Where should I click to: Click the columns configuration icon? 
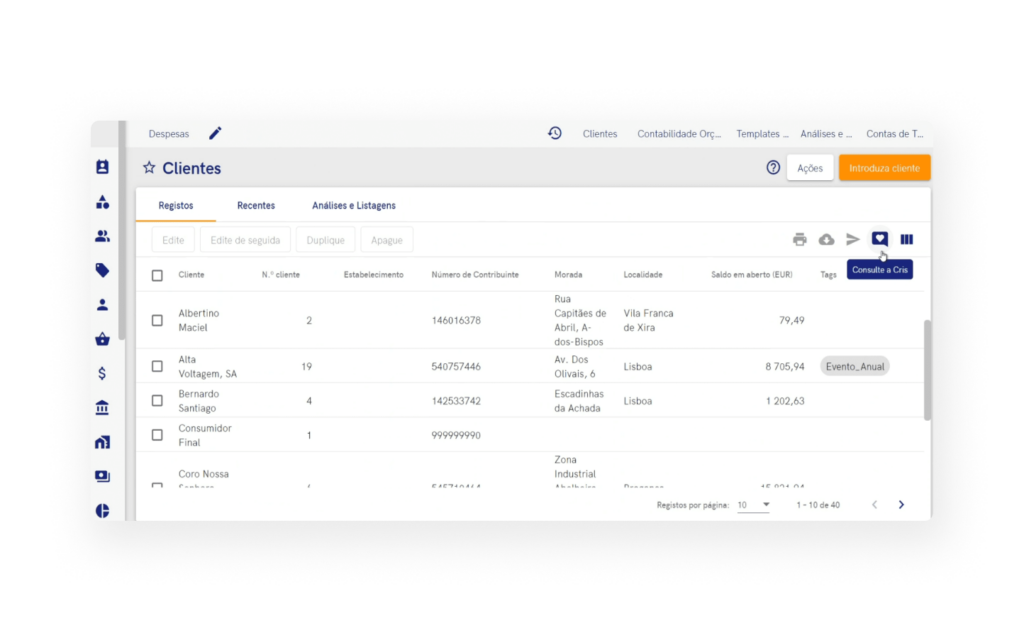[906, 239]
